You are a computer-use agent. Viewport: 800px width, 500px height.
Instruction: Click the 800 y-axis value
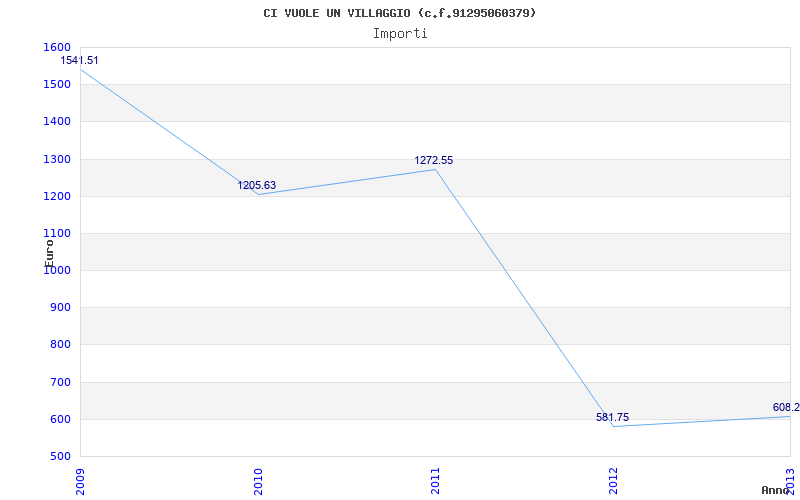click(61, 345)
